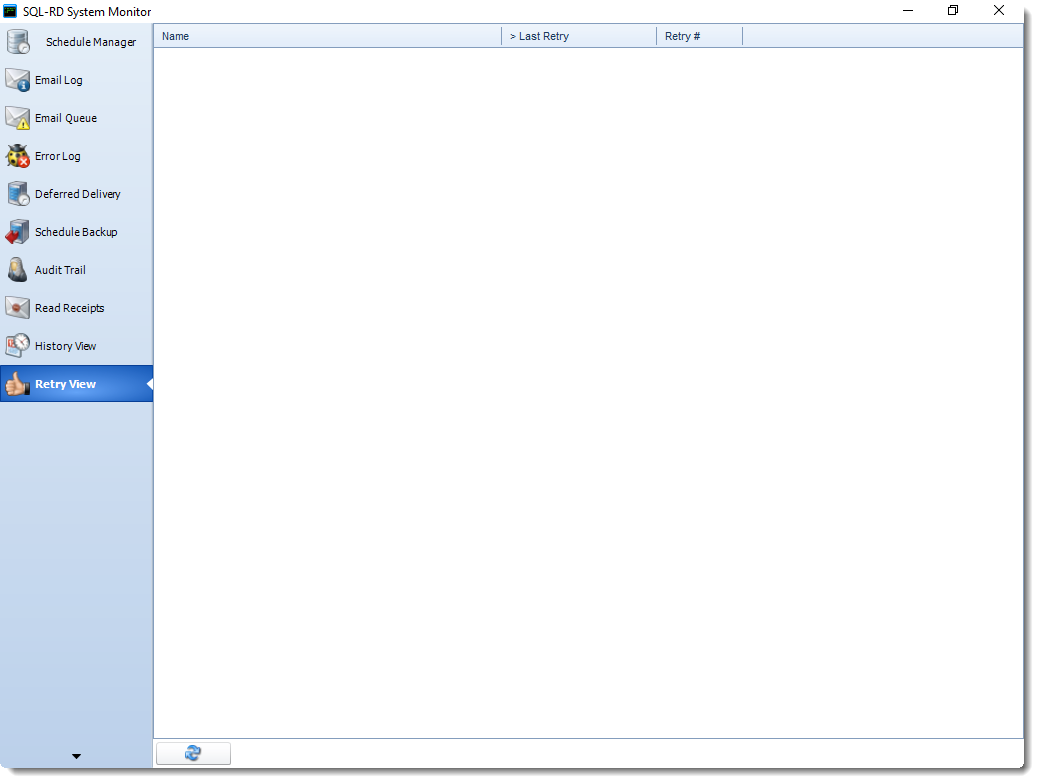Click the Schedule Backup icon
The height and width of the screenshot is (783, 1039).
click(x=18, y=232)
